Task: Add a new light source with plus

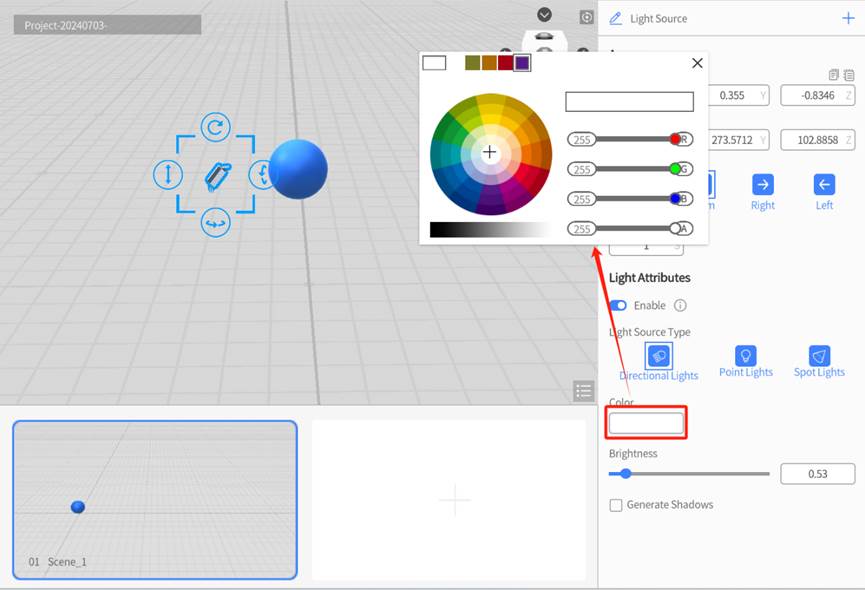Action: [850, 17]
